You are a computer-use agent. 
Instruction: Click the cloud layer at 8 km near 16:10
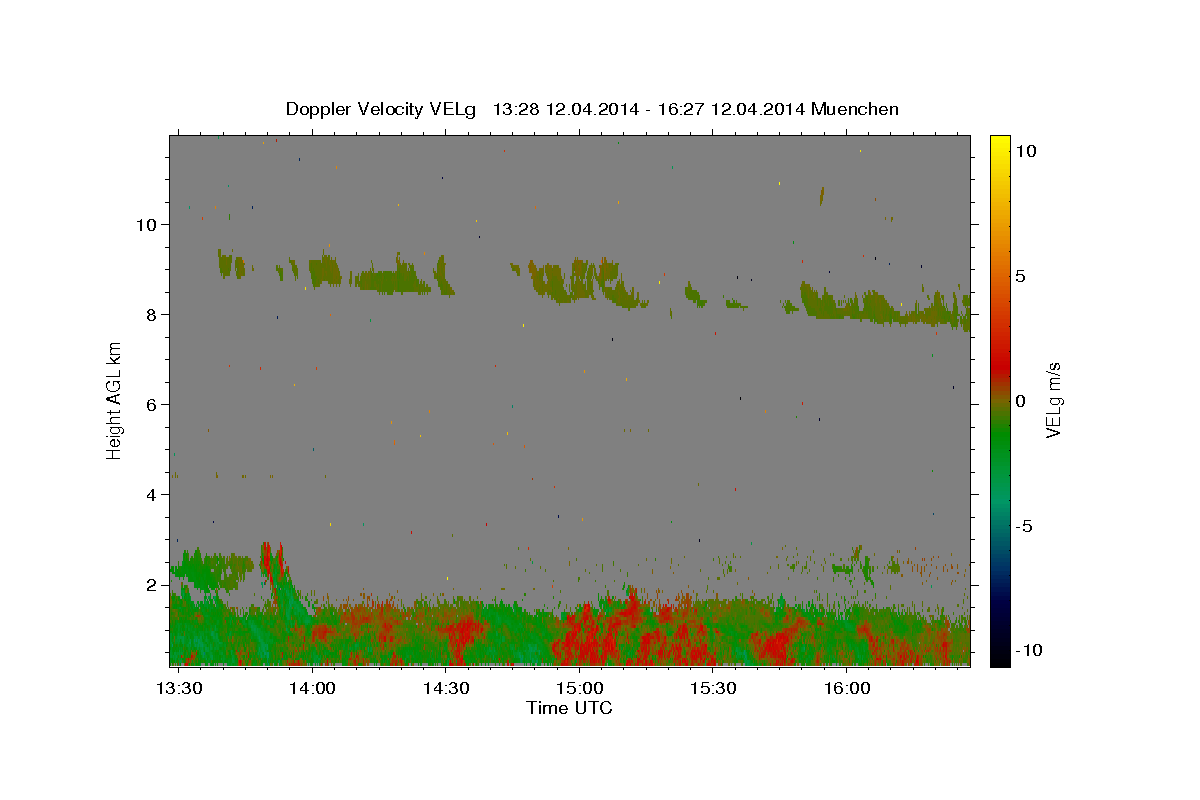pyautogui.click(x=885, y=308)
